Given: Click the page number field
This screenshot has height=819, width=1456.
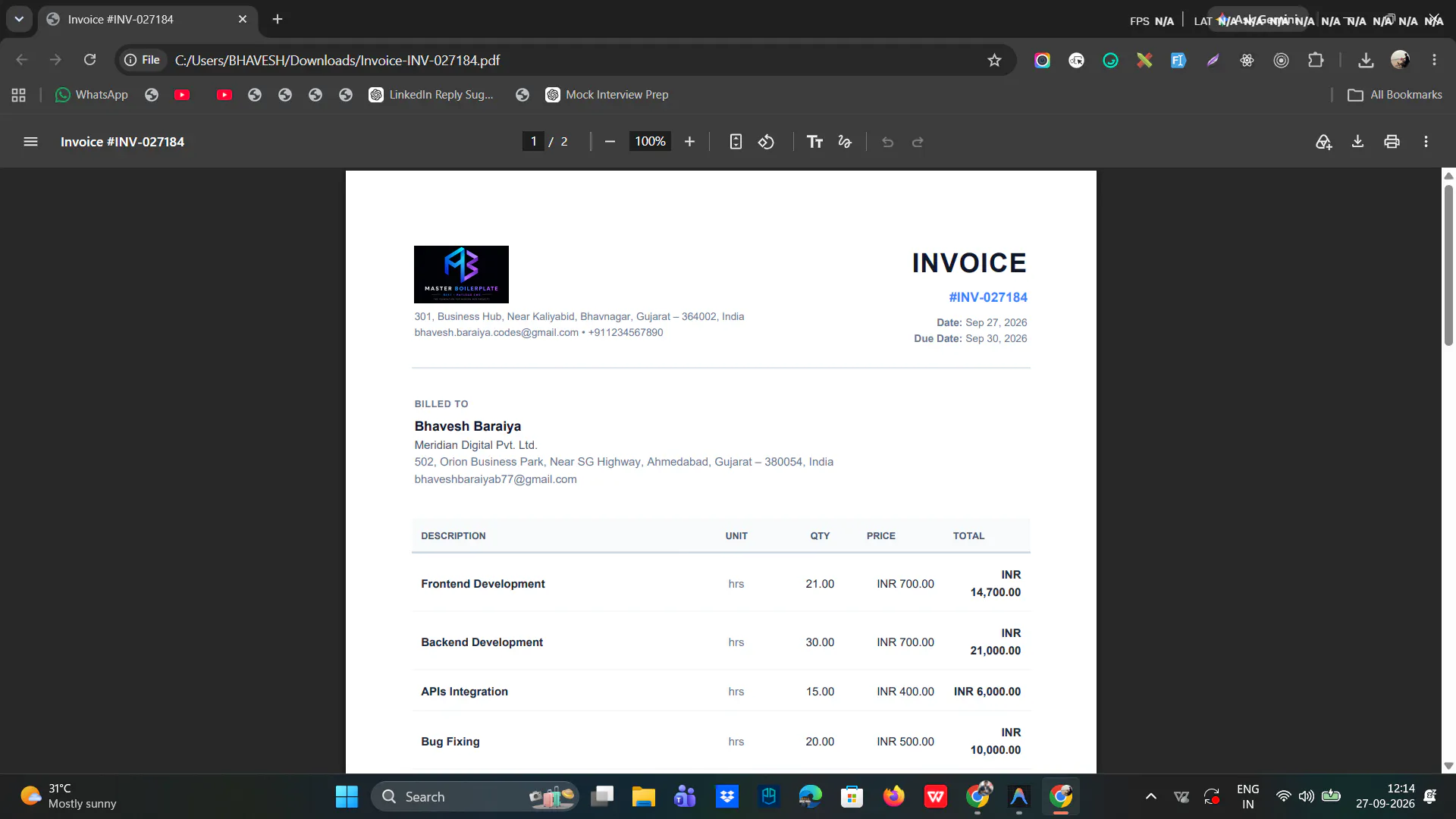Looking at the screenshot, I should [x=533, y=142].
